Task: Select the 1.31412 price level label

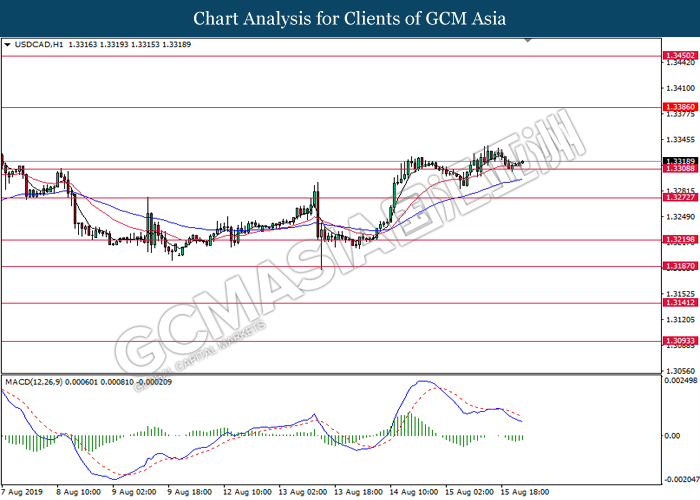Action: click(x=680, y=303)
